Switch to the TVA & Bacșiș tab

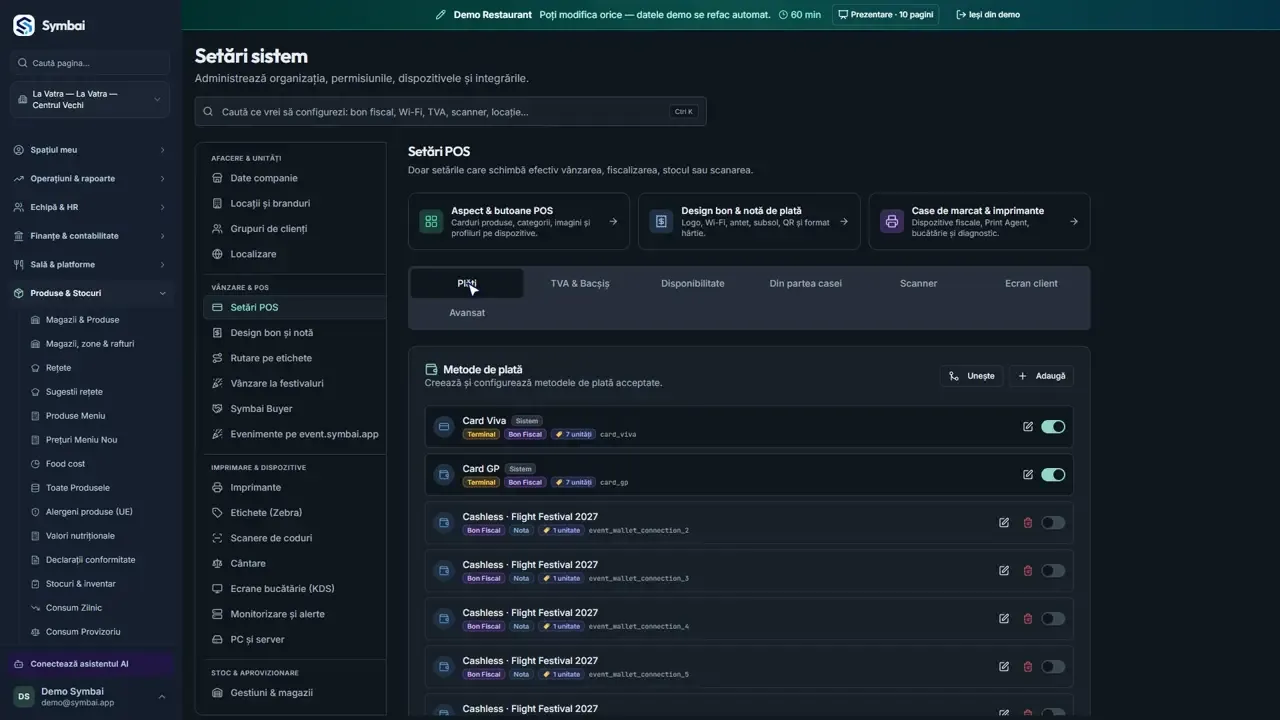(580, 283)
